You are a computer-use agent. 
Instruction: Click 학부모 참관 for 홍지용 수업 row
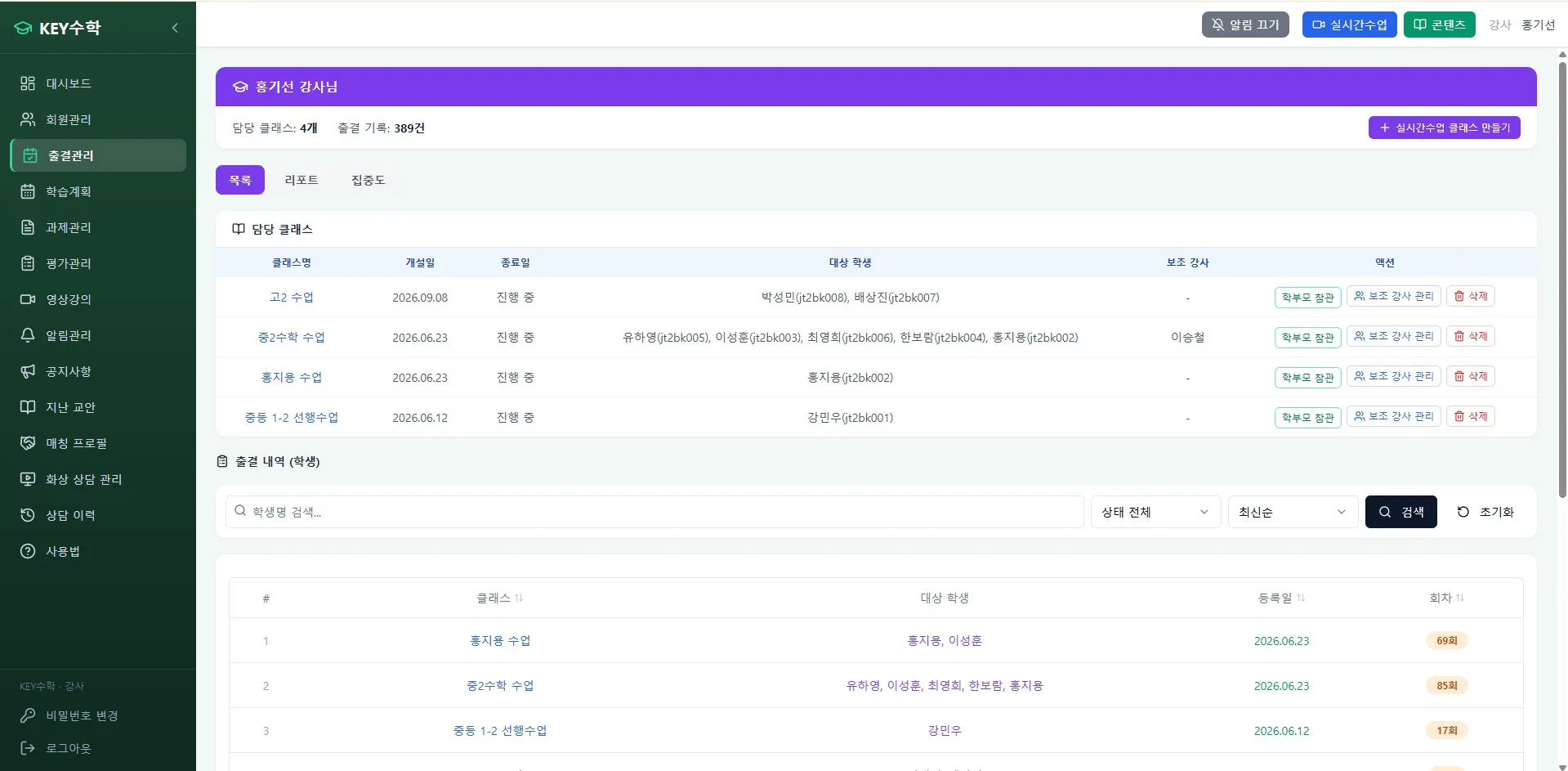point(1307,378)
